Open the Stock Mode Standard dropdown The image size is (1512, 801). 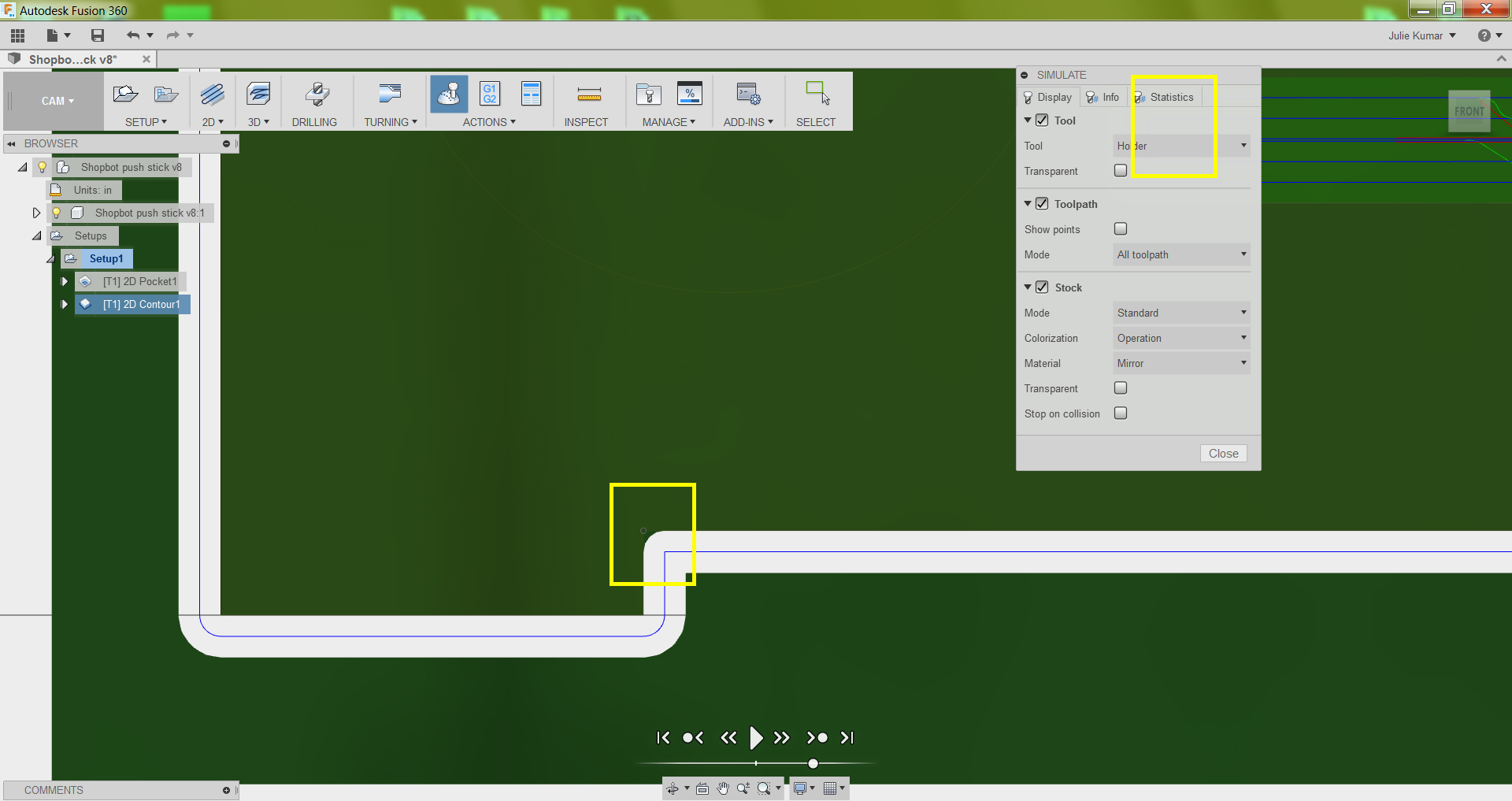[x=1181, y=313]
